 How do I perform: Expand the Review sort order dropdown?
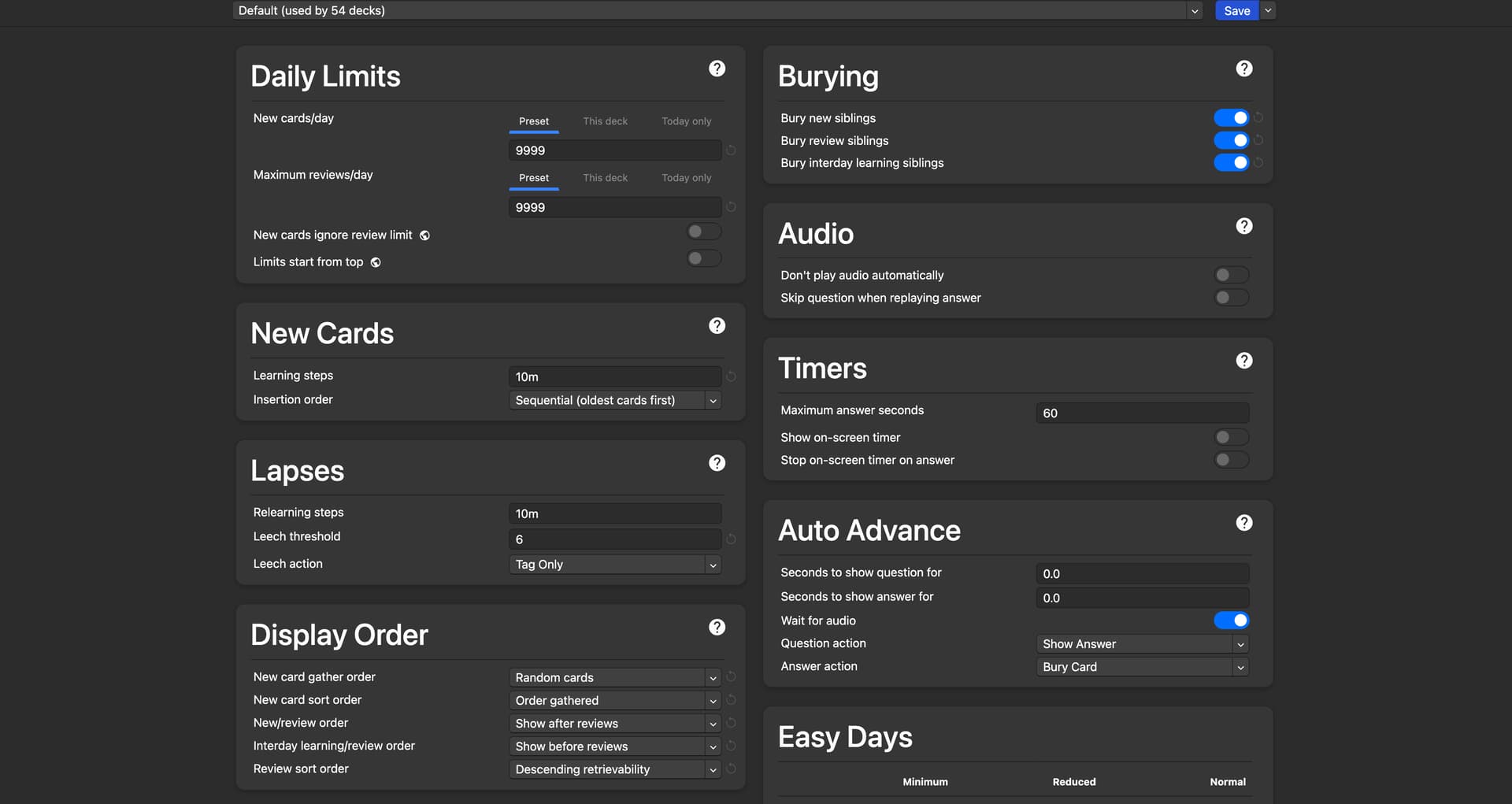click(x=614, y=769)
